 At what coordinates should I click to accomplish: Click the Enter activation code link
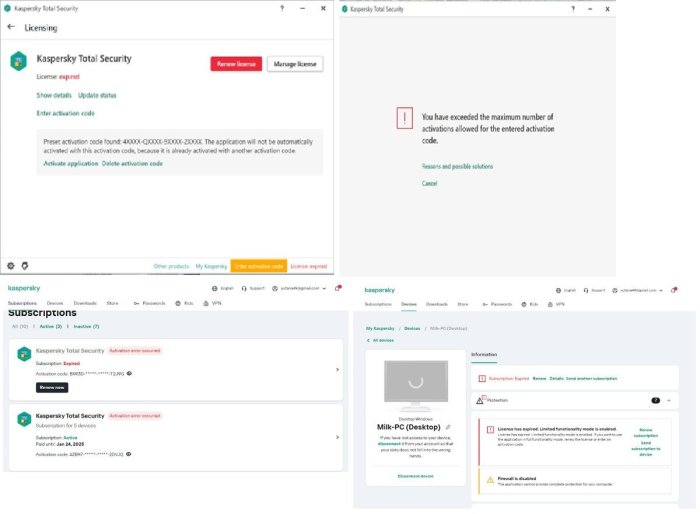point(66,113)
